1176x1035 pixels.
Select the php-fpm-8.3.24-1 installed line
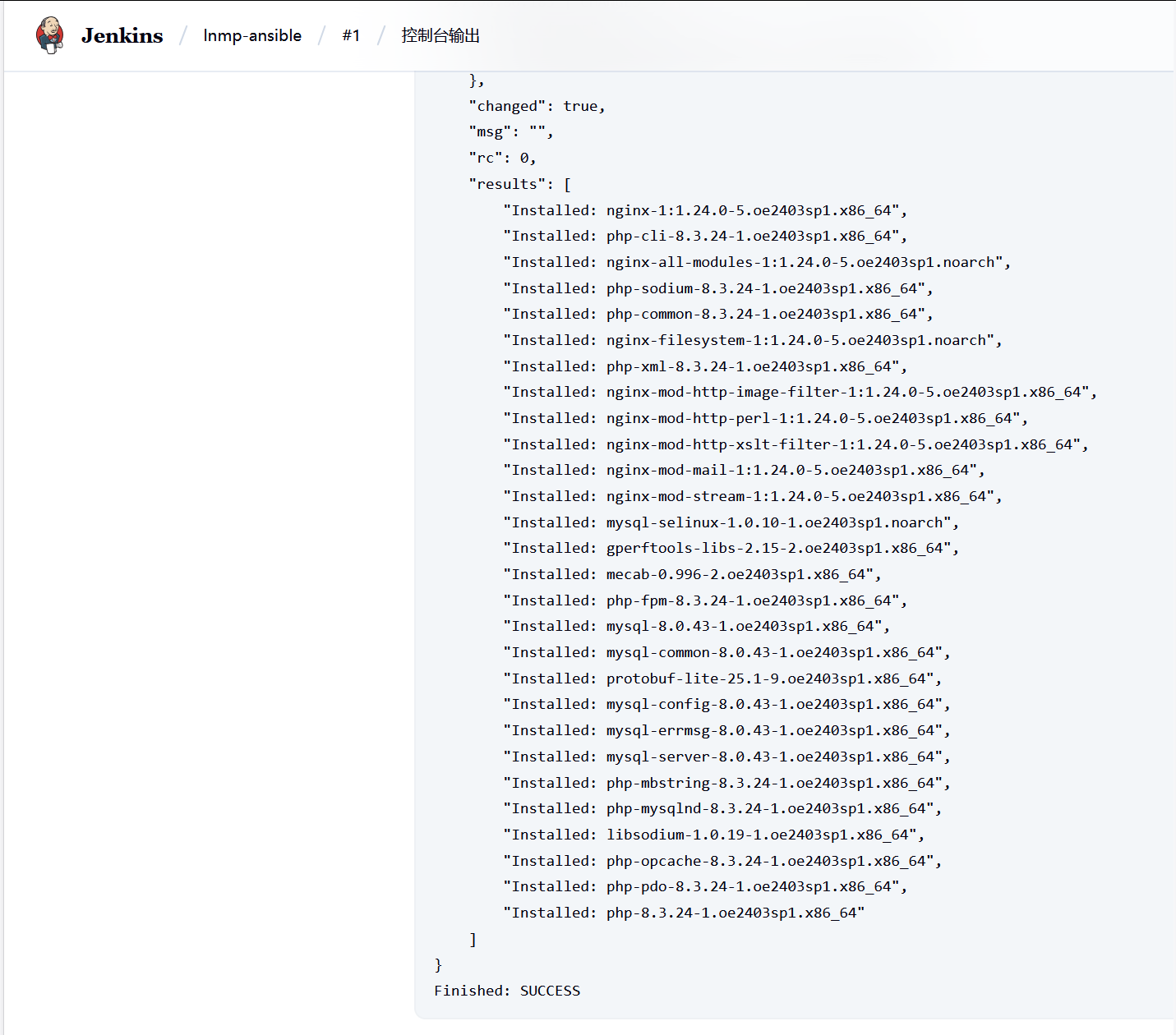tap(705, 600)
